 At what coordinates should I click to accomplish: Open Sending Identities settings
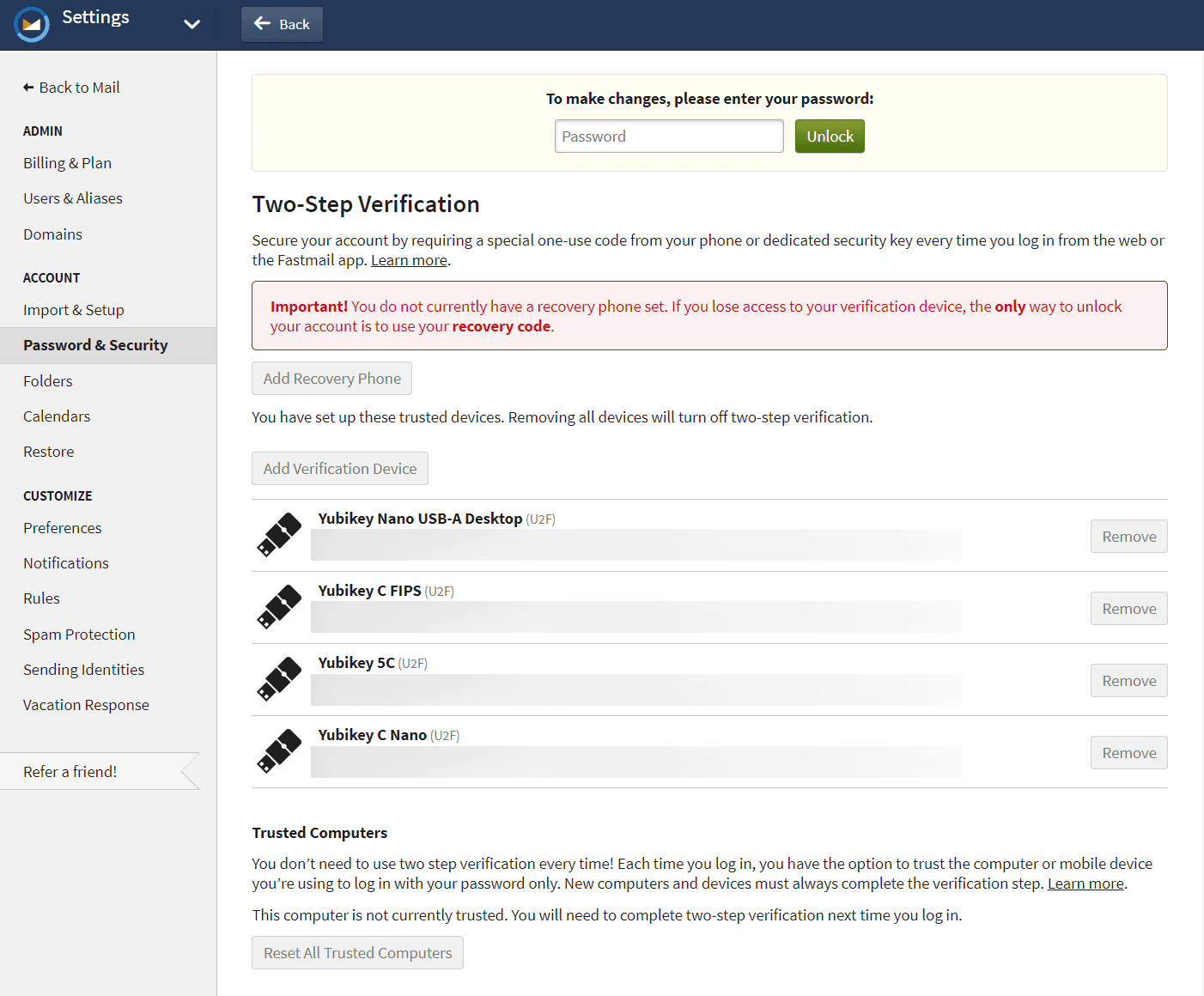84,670
